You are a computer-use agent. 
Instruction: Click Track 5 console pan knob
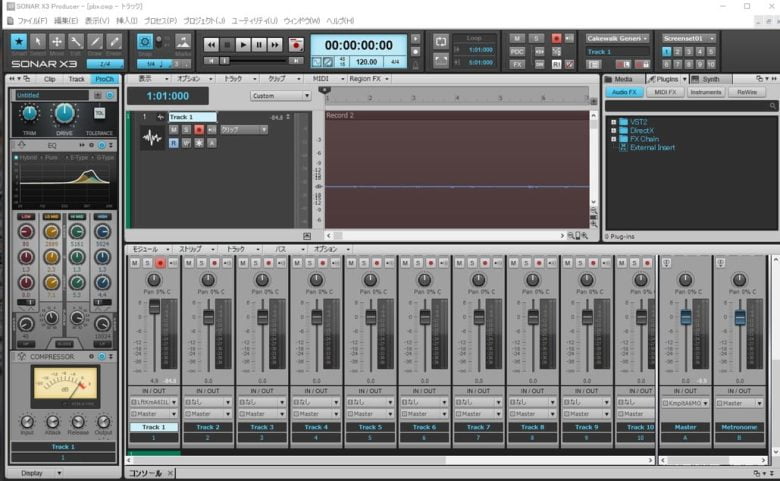click(x=370, y=280)
